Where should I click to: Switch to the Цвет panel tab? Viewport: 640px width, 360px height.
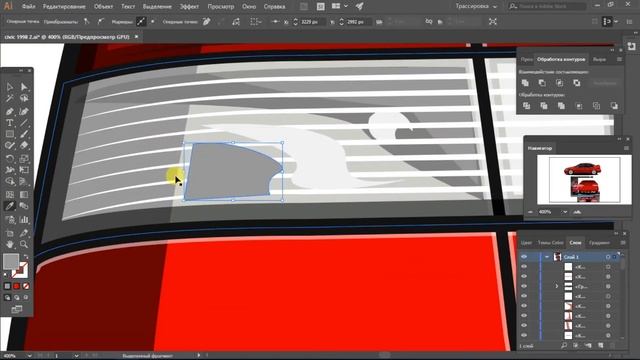tap(526, 242)
